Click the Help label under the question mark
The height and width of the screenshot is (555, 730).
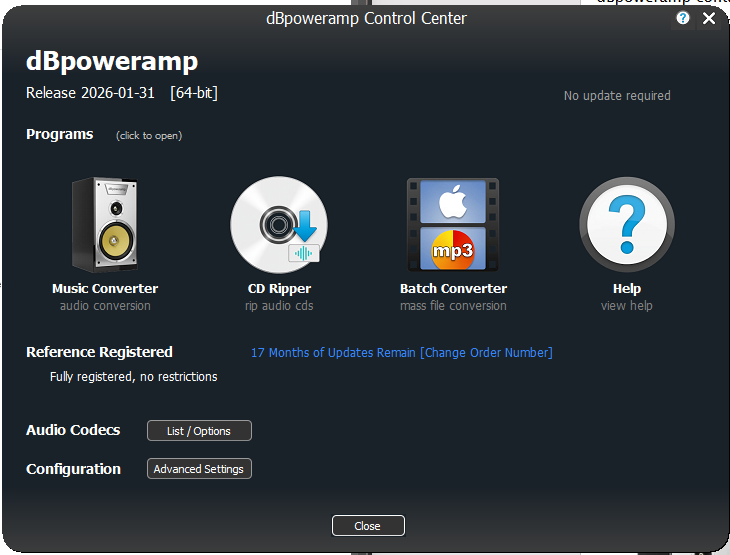click(x=627, y=289)
